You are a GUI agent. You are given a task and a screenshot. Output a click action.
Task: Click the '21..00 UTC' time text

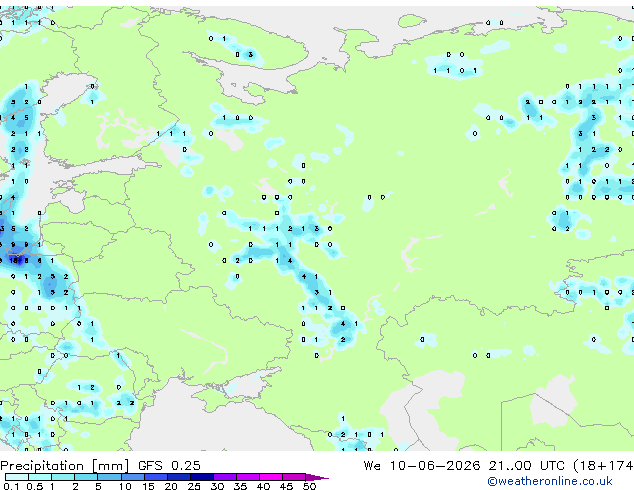(x=526, y=465)
